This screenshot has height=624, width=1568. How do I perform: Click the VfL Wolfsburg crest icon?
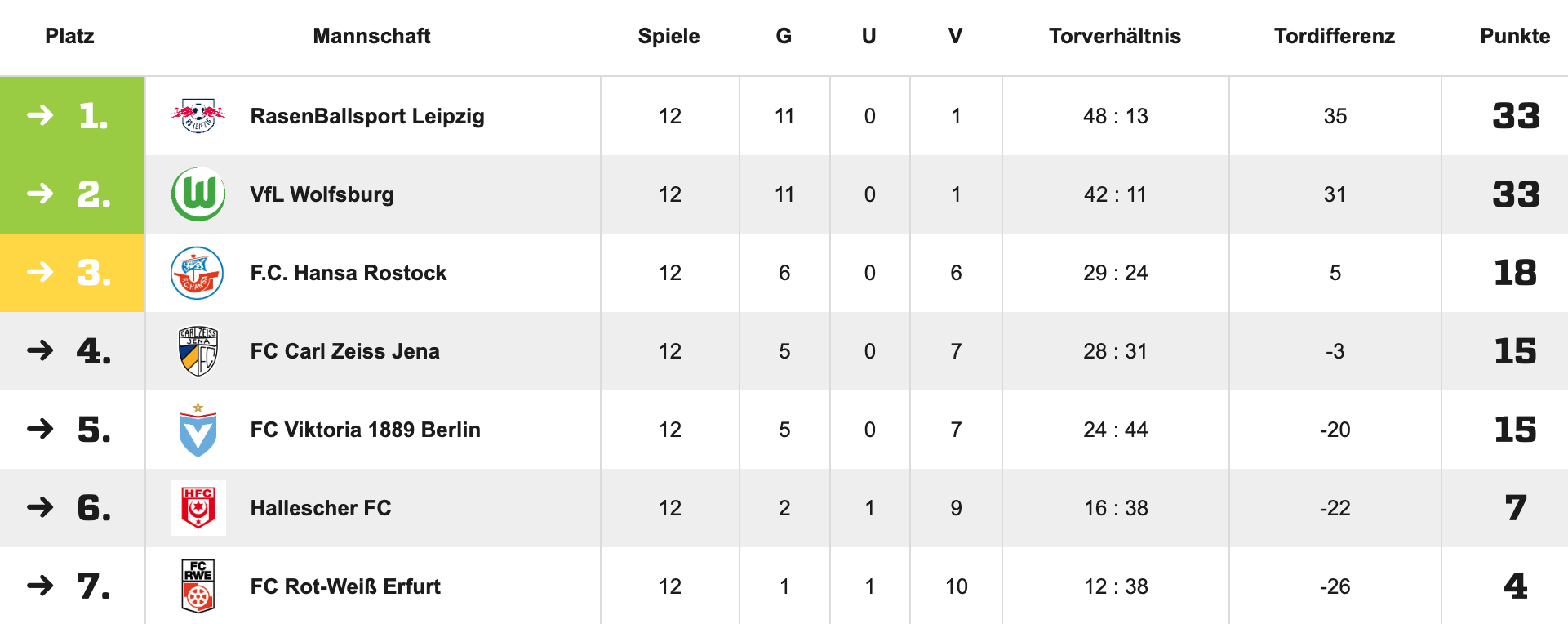pos(198,194)
